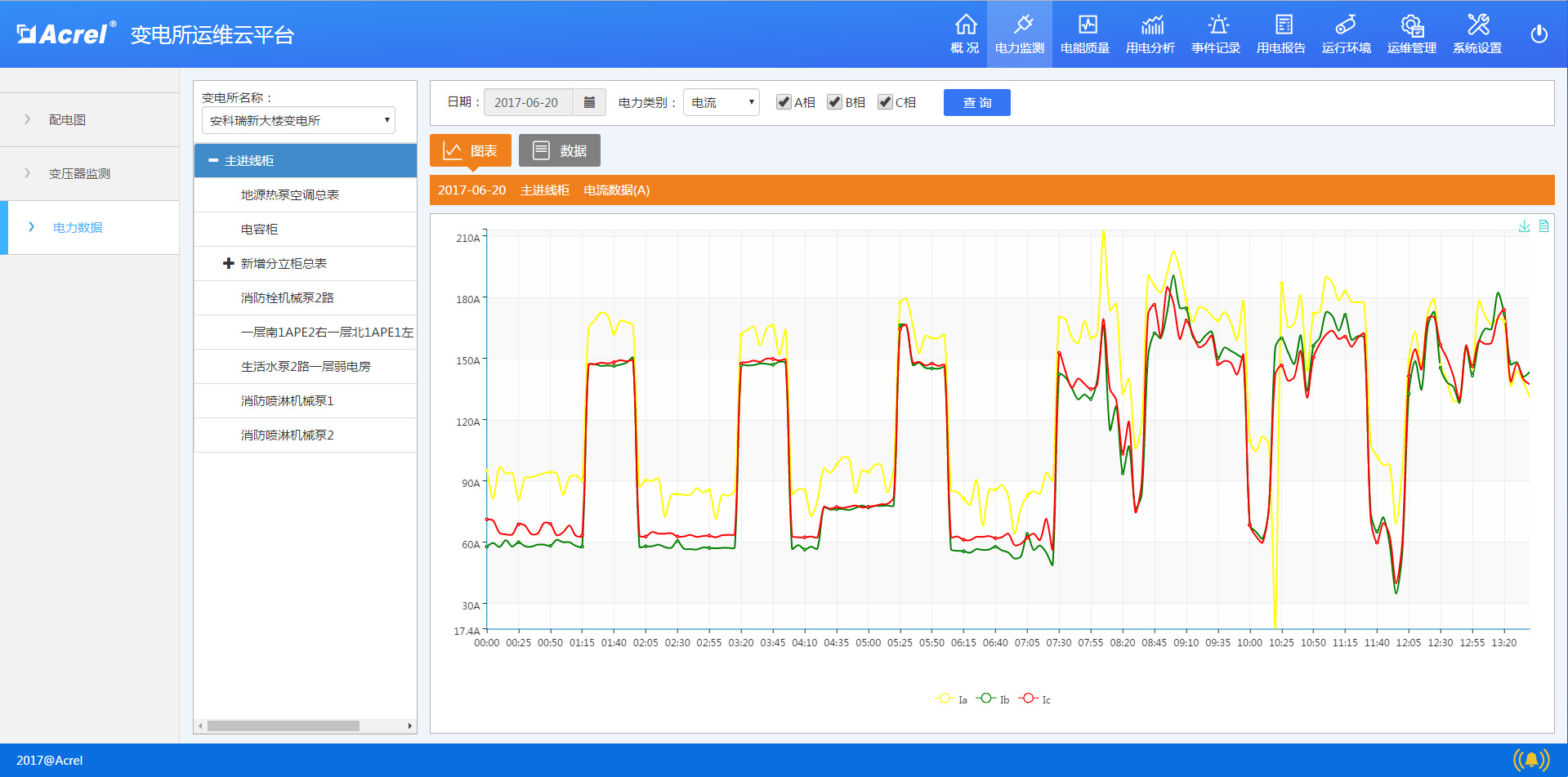Click the 查询 query button
The image size is (1568, 777).
[x=976, y=102]
